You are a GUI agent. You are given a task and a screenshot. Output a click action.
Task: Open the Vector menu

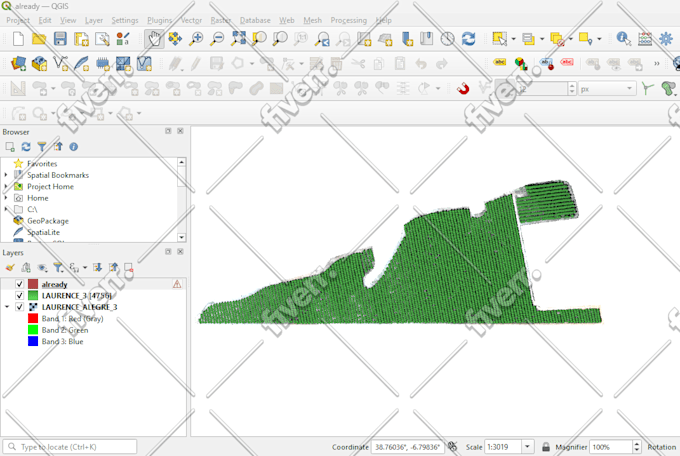(x=191, y=20)
